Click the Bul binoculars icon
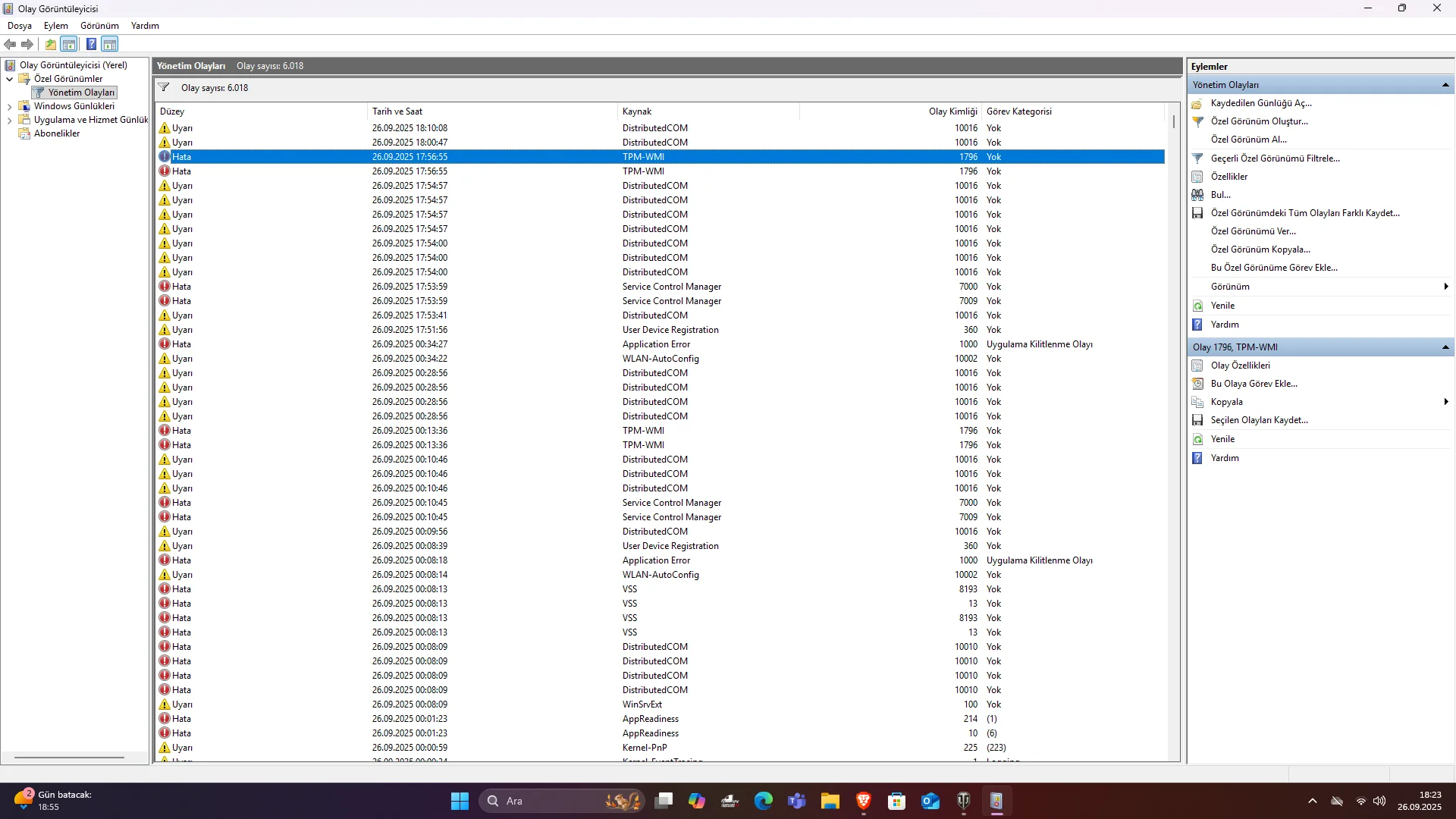This screenshot has height=819, width=1456. coord(1197,195)
